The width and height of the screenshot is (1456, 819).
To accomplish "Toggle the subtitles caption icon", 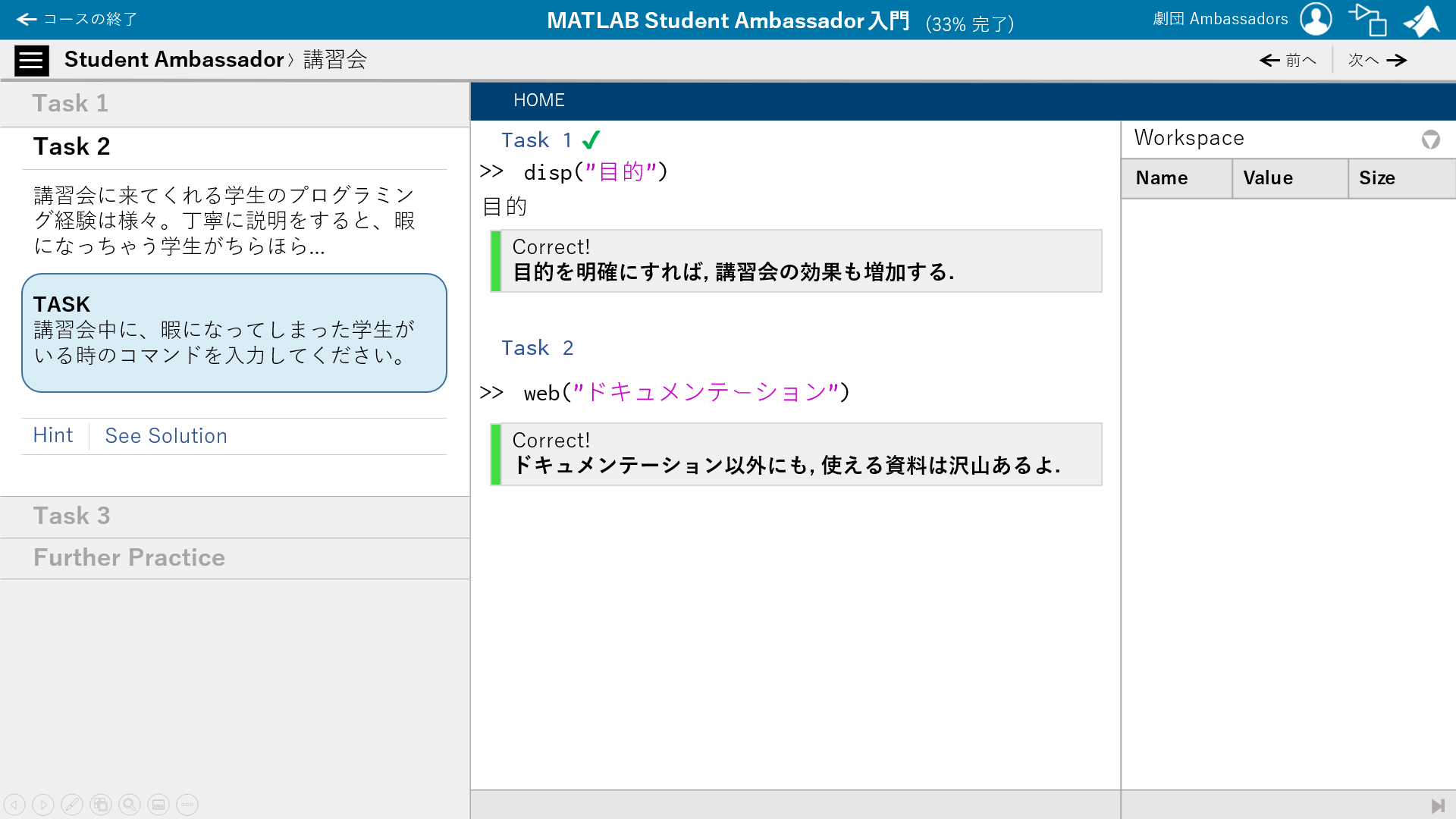I will point(158,805).
